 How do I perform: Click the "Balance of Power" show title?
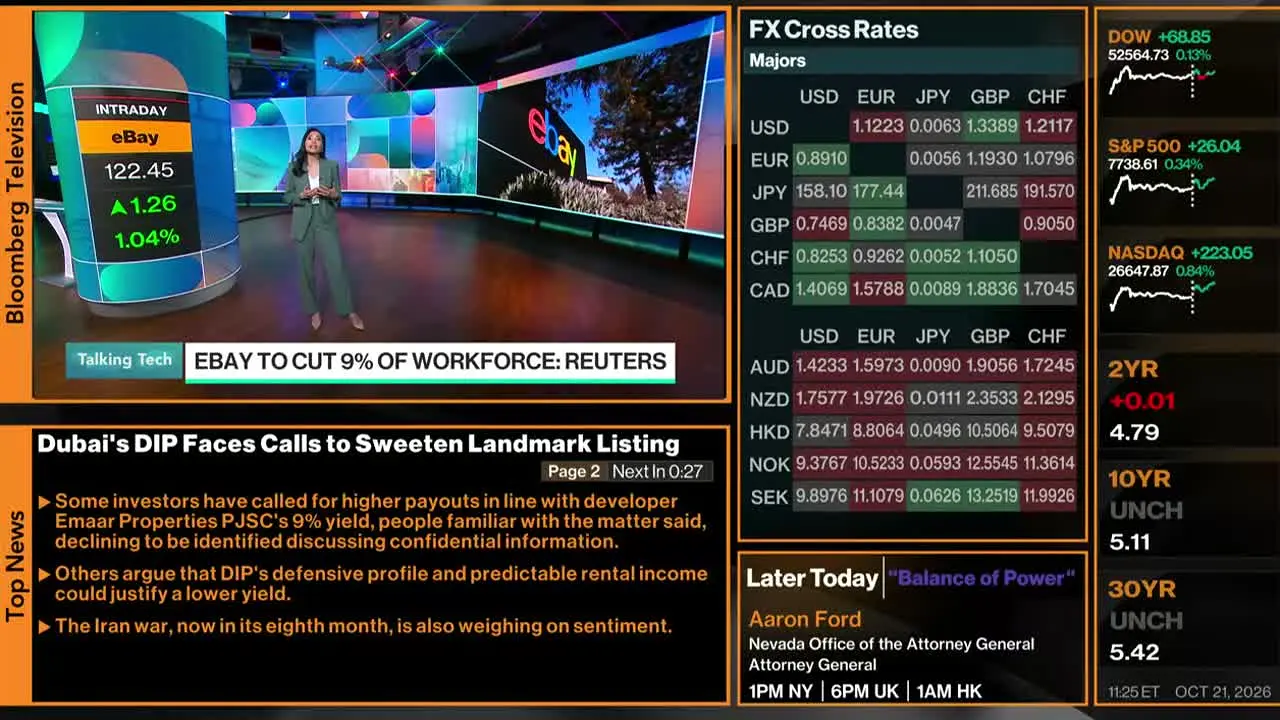[981, 578]
